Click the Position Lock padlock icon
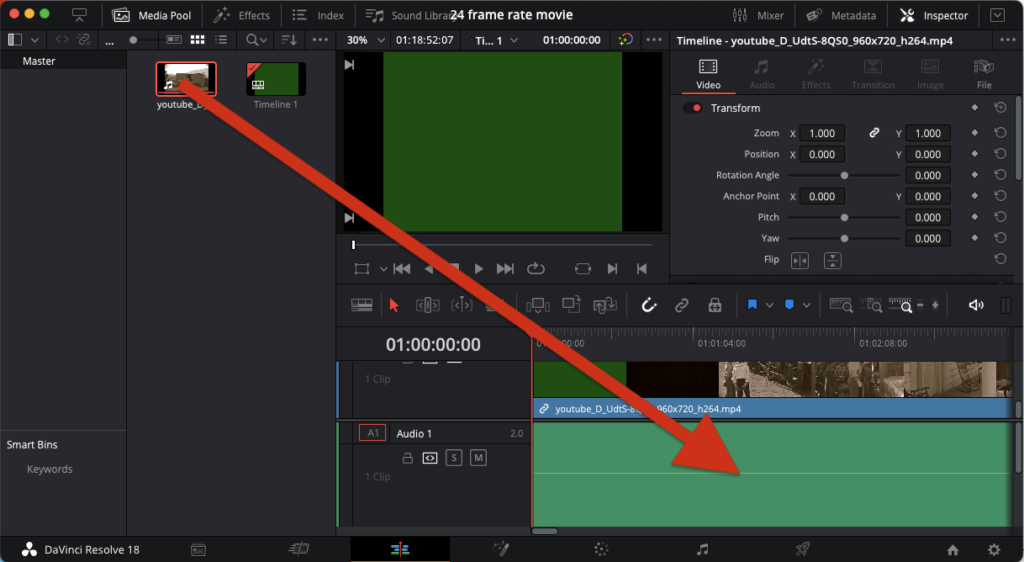The width and height of the screenshot is (1024, 562). point(714,305)
